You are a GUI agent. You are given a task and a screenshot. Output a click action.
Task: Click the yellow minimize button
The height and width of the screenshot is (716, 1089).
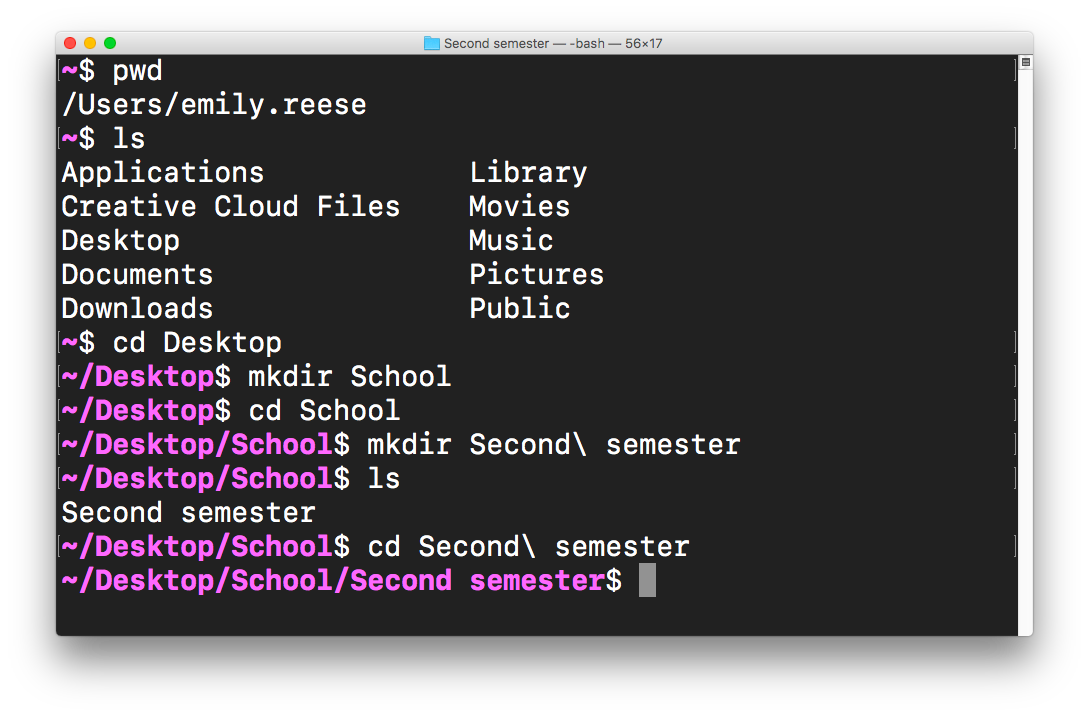tap(89, 44)
